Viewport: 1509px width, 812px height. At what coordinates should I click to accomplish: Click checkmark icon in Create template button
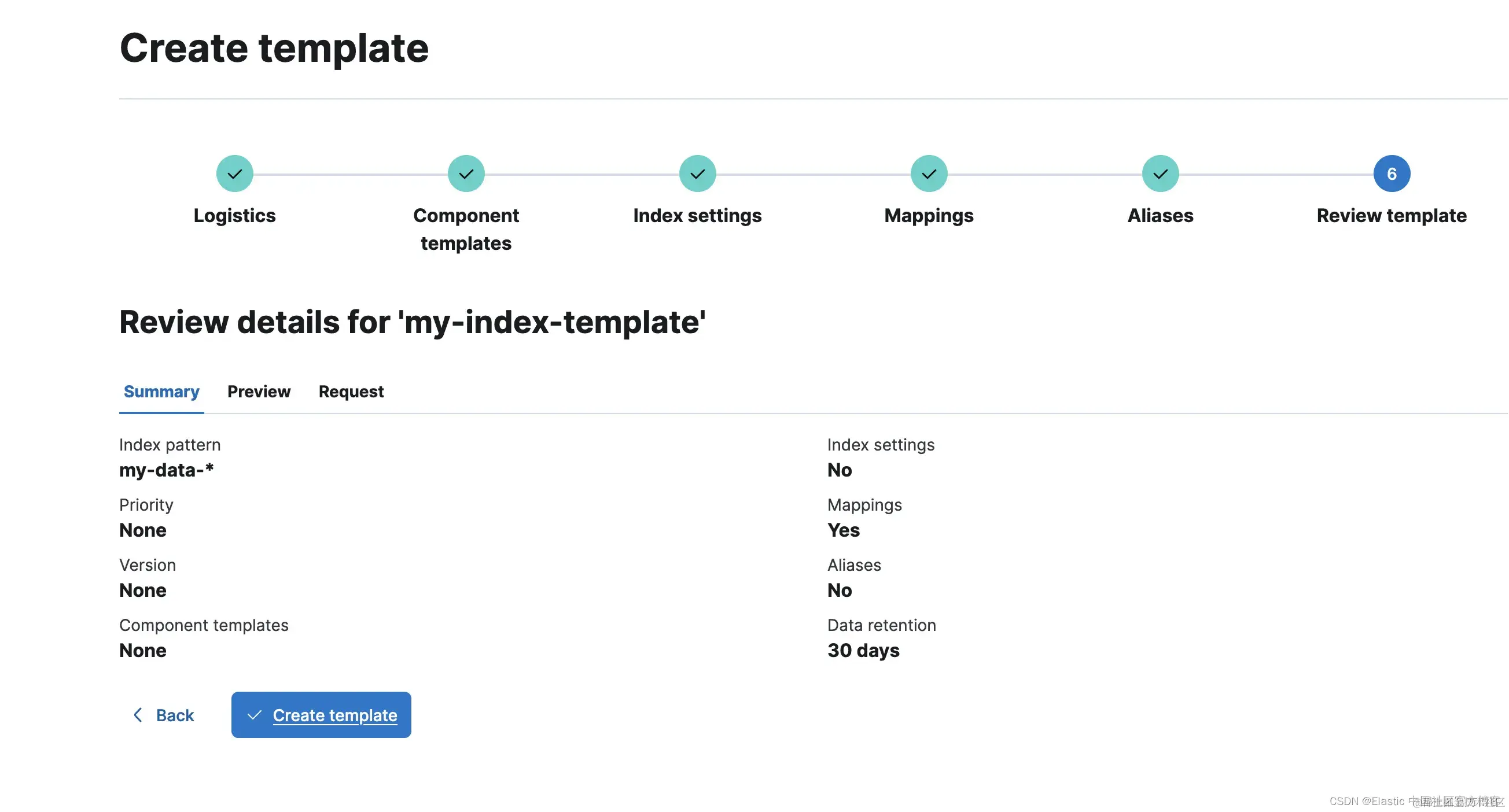(x=254, y=715)
